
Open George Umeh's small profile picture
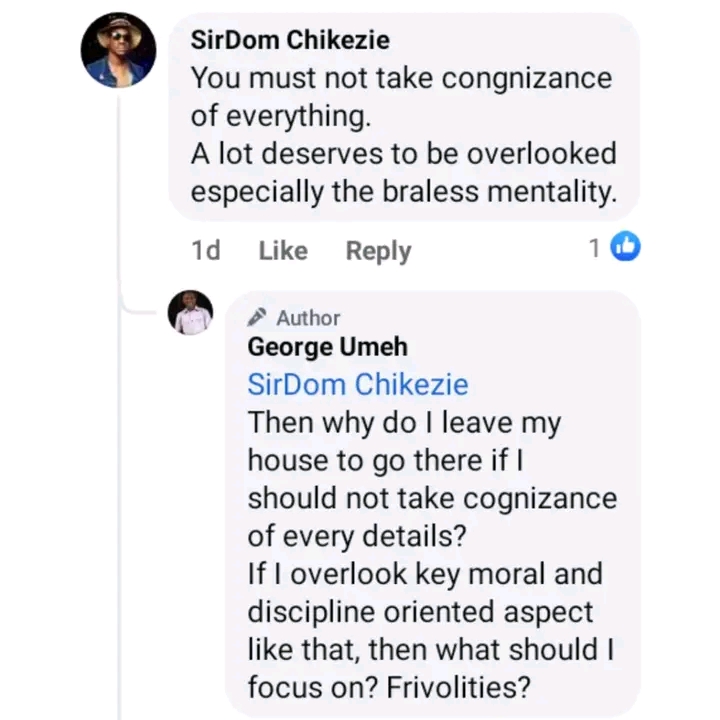coord(190,312)
